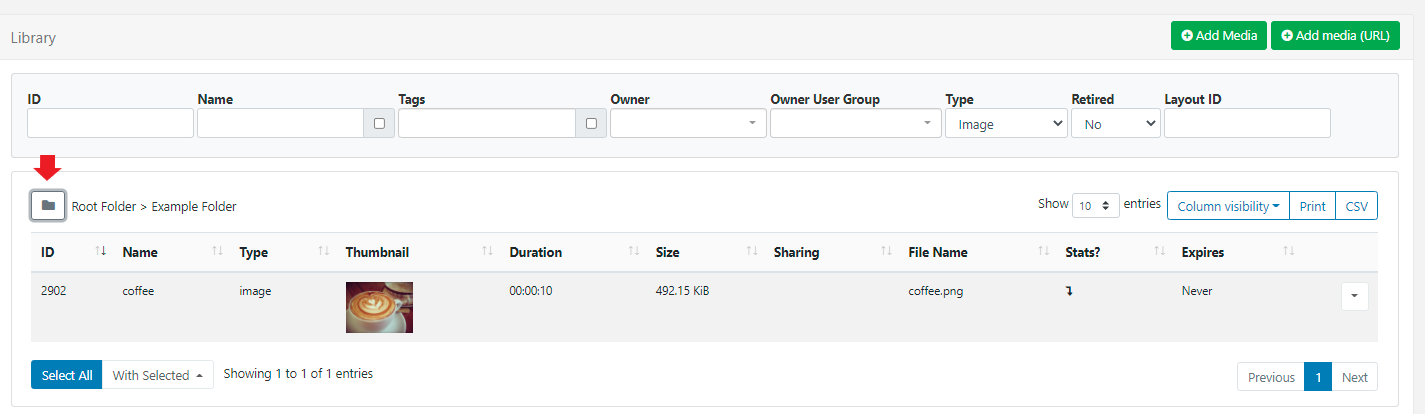Sort by Name column sort icon

click(x=218, y=252)
